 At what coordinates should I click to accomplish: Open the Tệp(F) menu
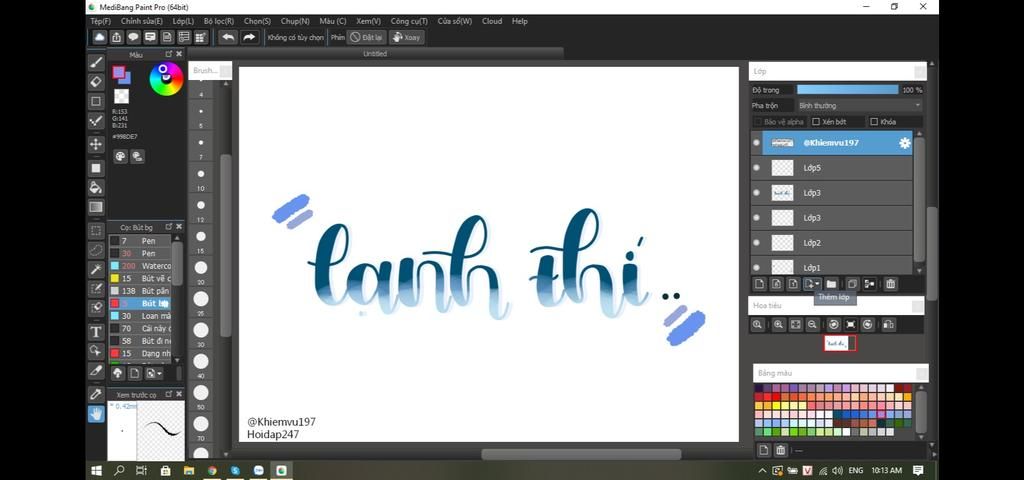click(x=101, y=21)
